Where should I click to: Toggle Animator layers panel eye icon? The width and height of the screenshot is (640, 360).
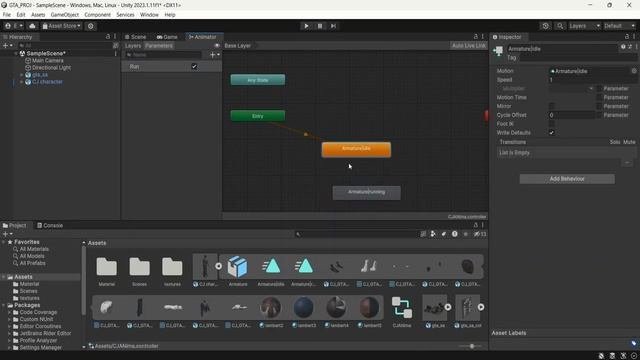tap(217, 46)
